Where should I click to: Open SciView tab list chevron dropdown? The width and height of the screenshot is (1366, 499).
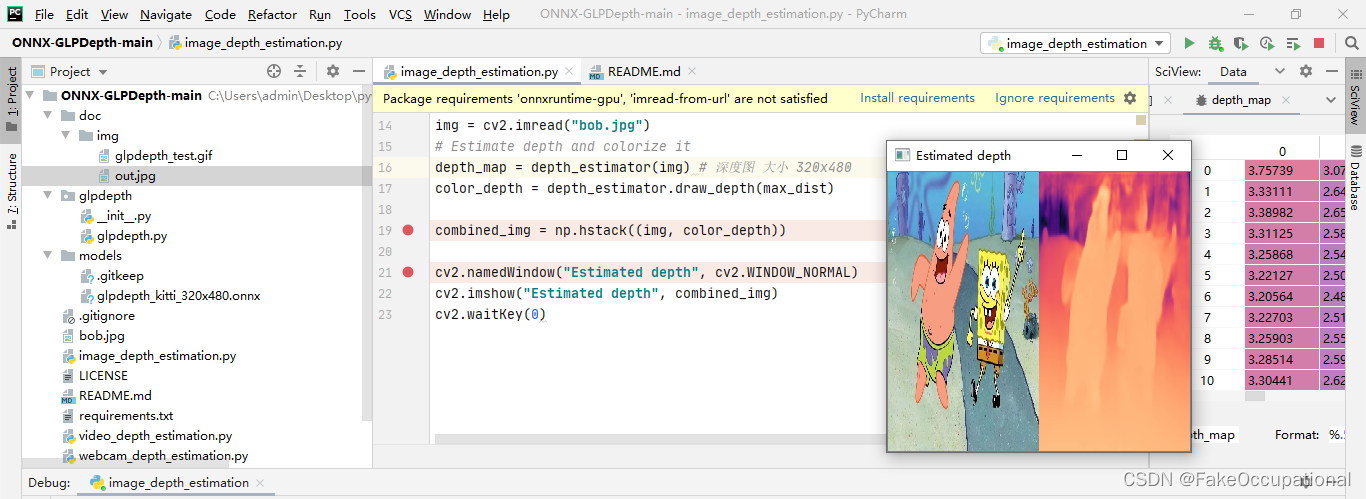(x=1279, y=71)
